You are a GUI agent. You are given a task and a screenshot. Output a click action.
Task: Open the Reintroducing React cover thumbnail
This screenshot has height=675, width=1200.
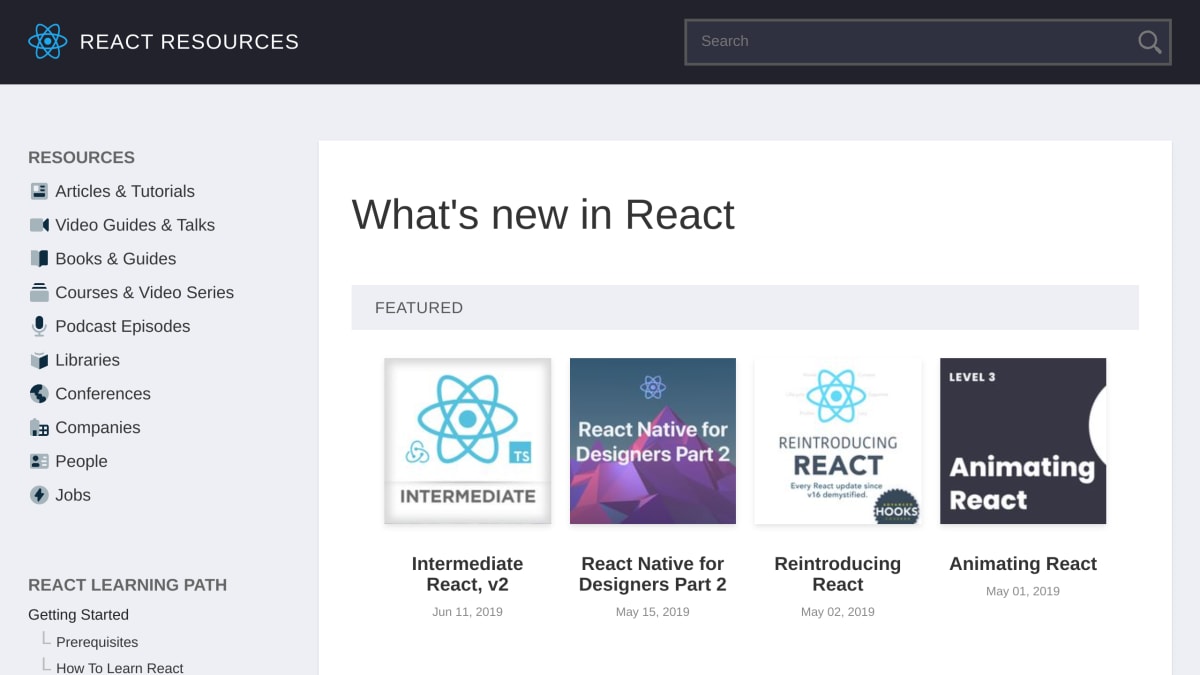[x=838, y=441]
